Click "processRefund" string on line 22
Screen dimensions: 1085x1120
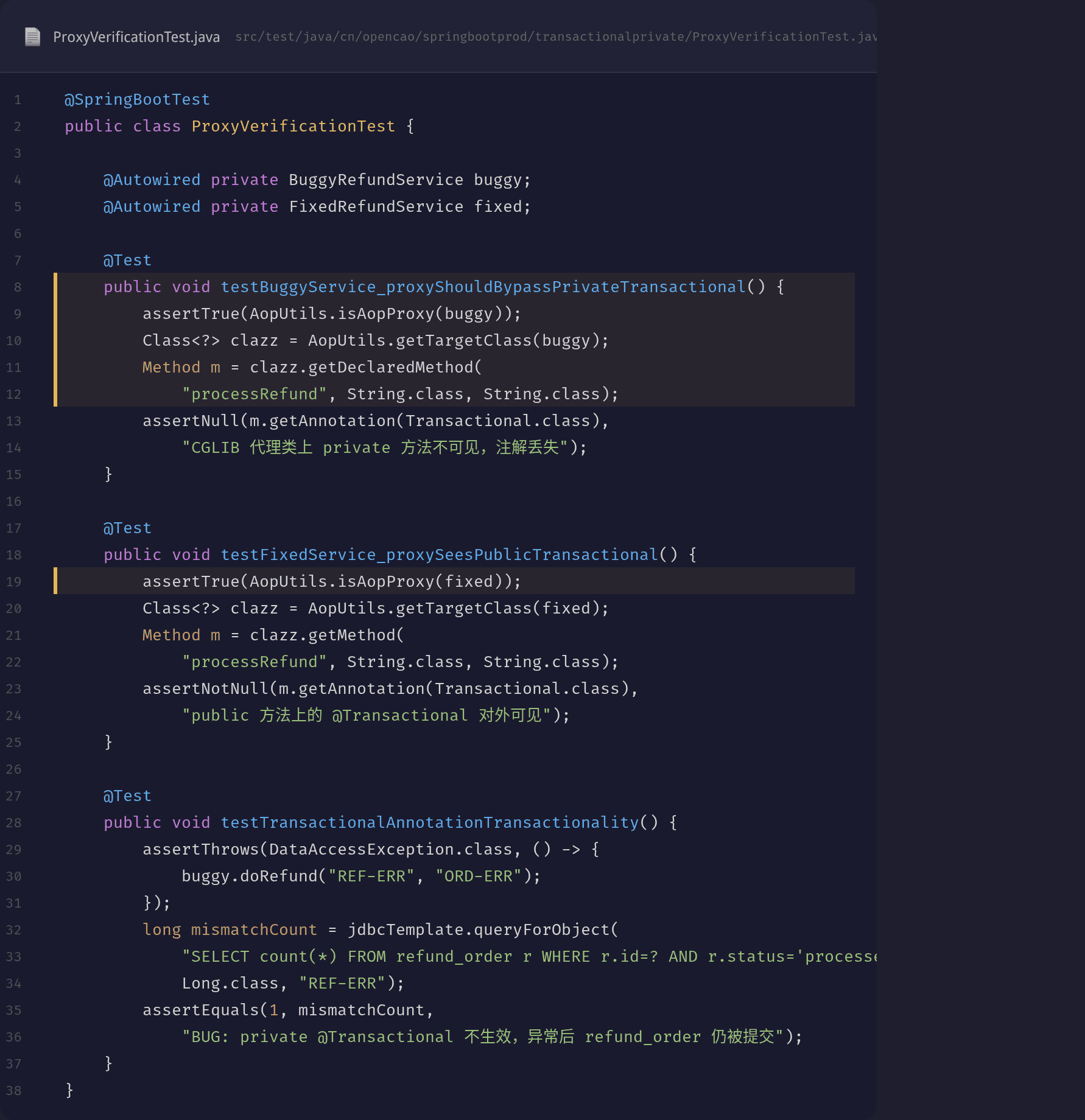(x=255, y=662)
